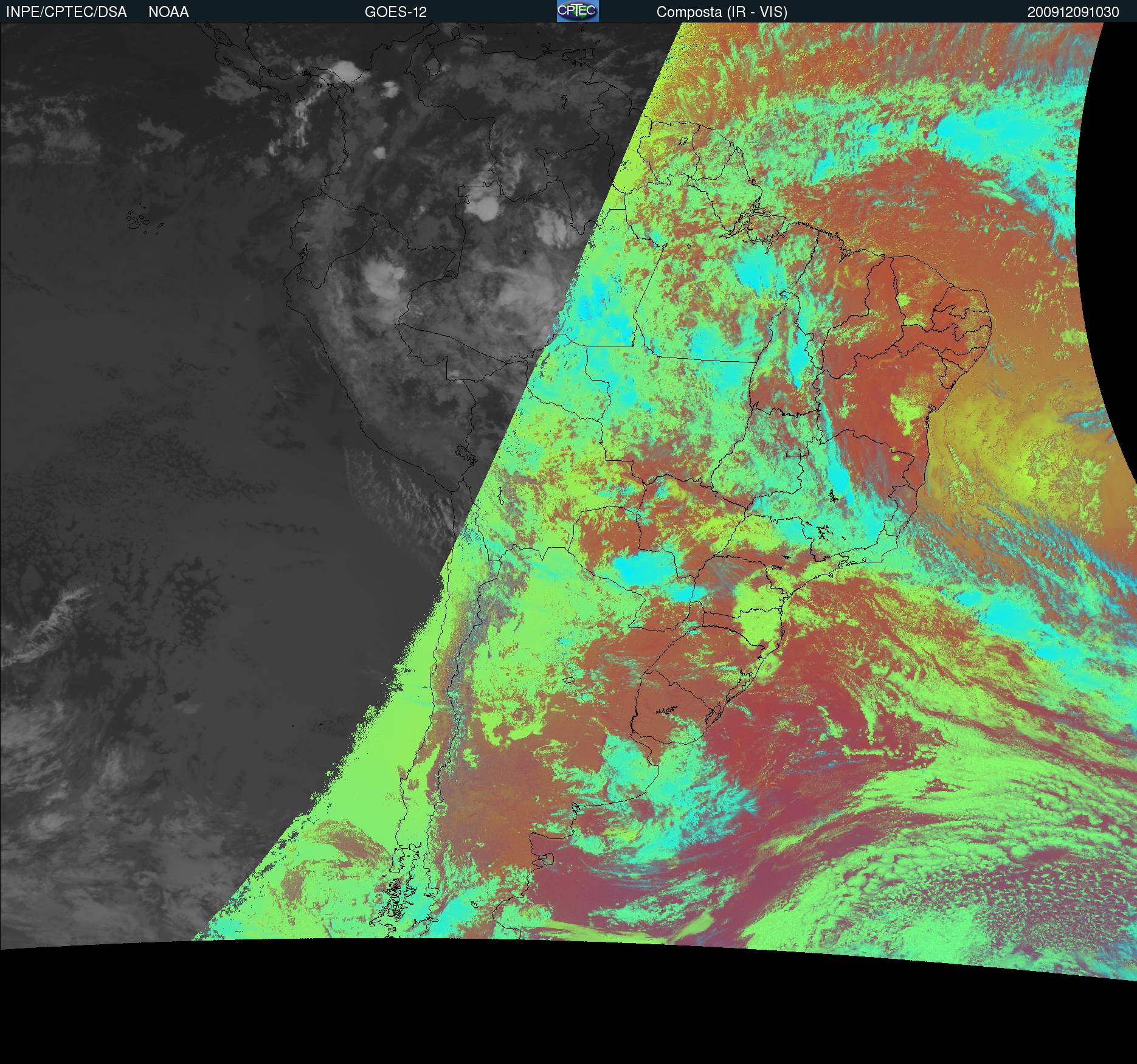
Task: Select the 200912091030 timestamp
Action: click(x=1073, y=12)
